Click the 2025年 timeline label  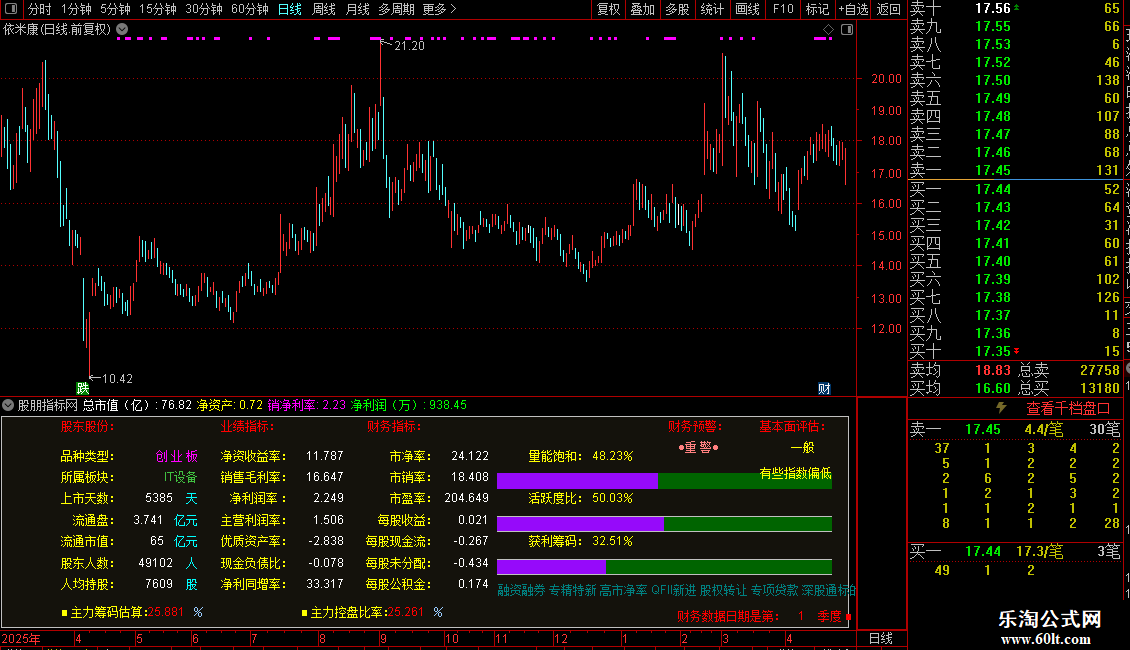21,638
